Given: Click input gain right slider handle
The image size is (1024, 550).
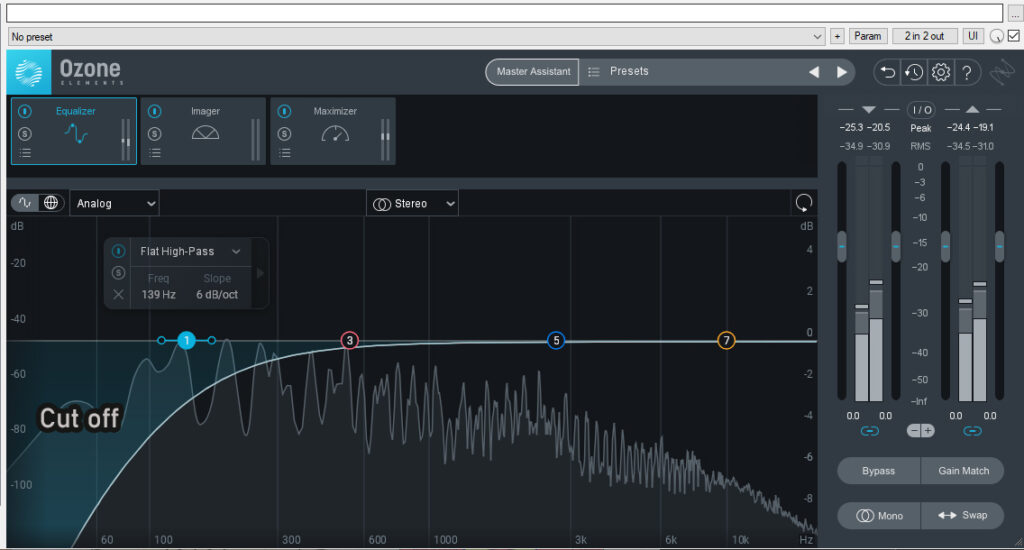Looking at the screenshot, I should click(x=896, y=247).
